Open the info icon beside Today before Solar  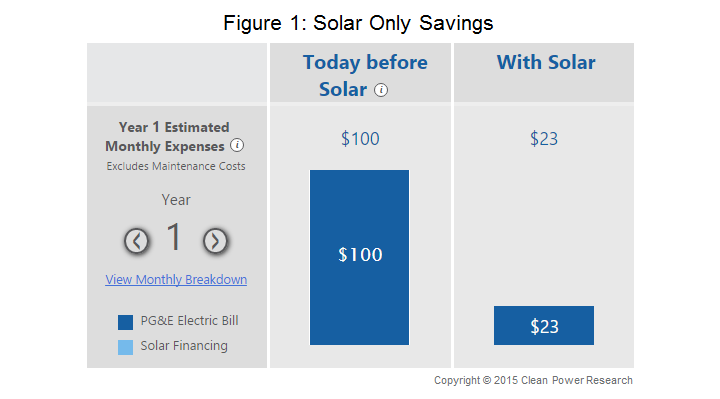(381, 90)
